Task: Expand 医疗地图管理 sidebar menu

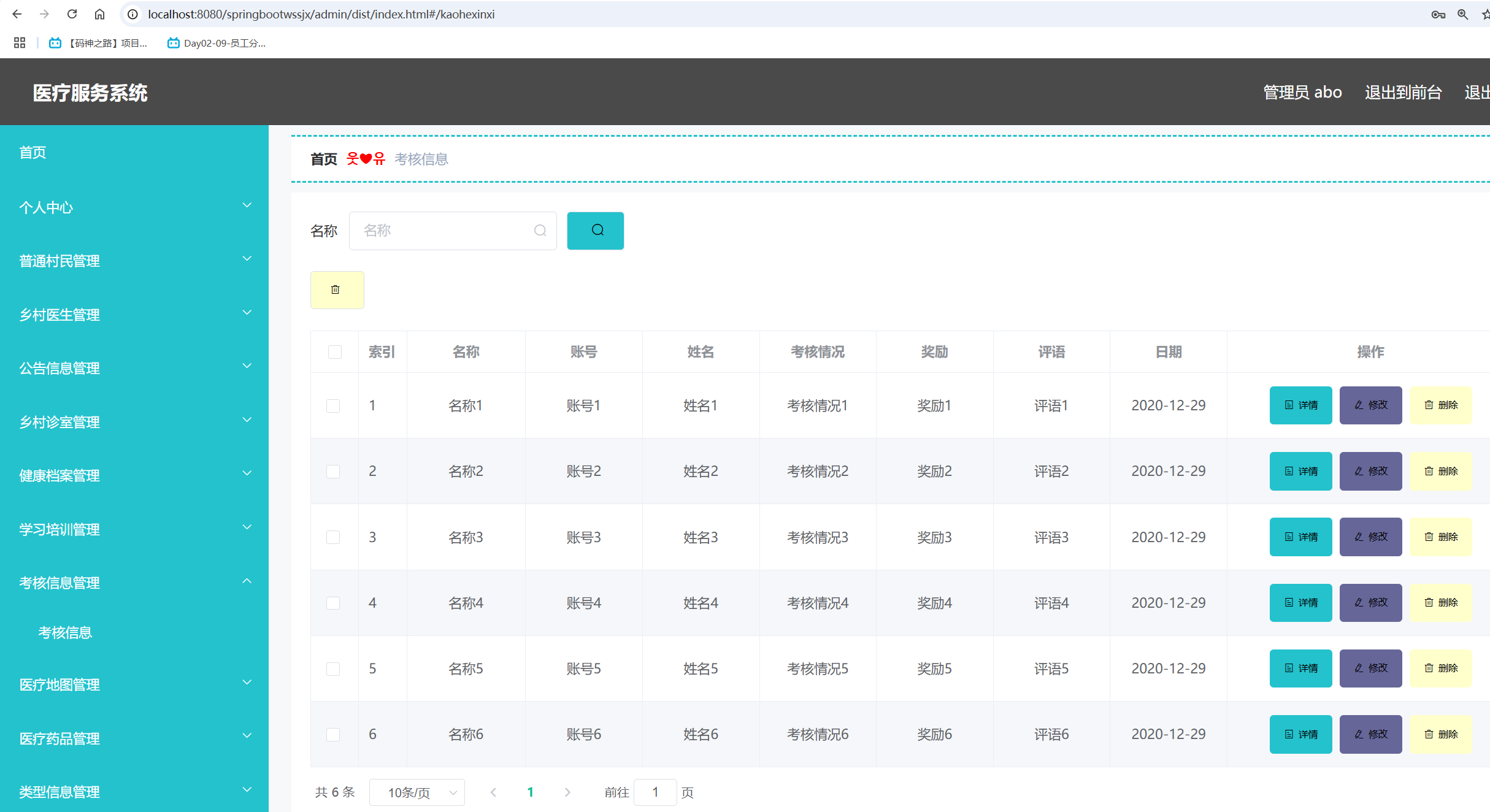Action: [x=134, y=684]
